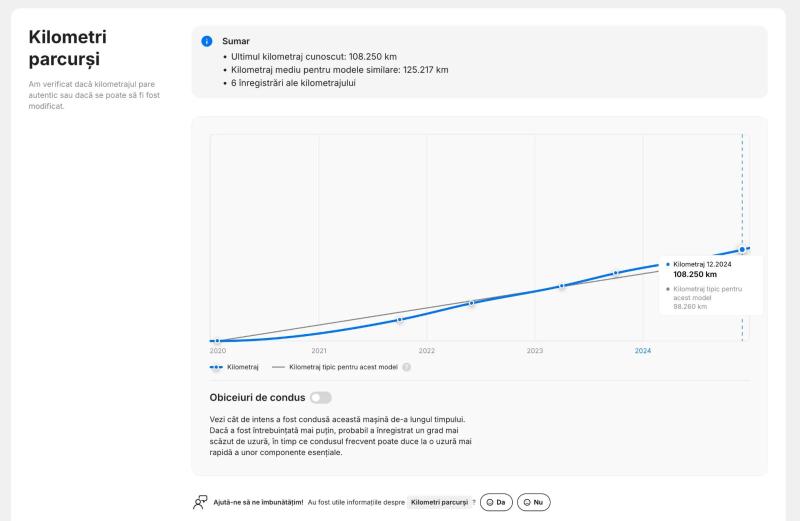Viewport: 800px width, 521px height.
Task: Click the 2024 label on the chart axis
Action: [x=643, y=351]
